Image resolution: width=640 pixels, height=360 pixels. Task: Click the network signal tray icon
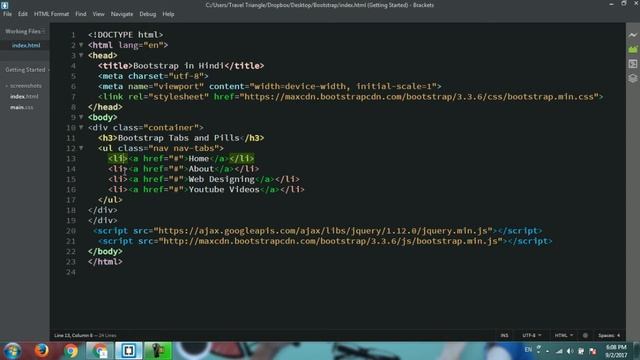click(559, 351)
